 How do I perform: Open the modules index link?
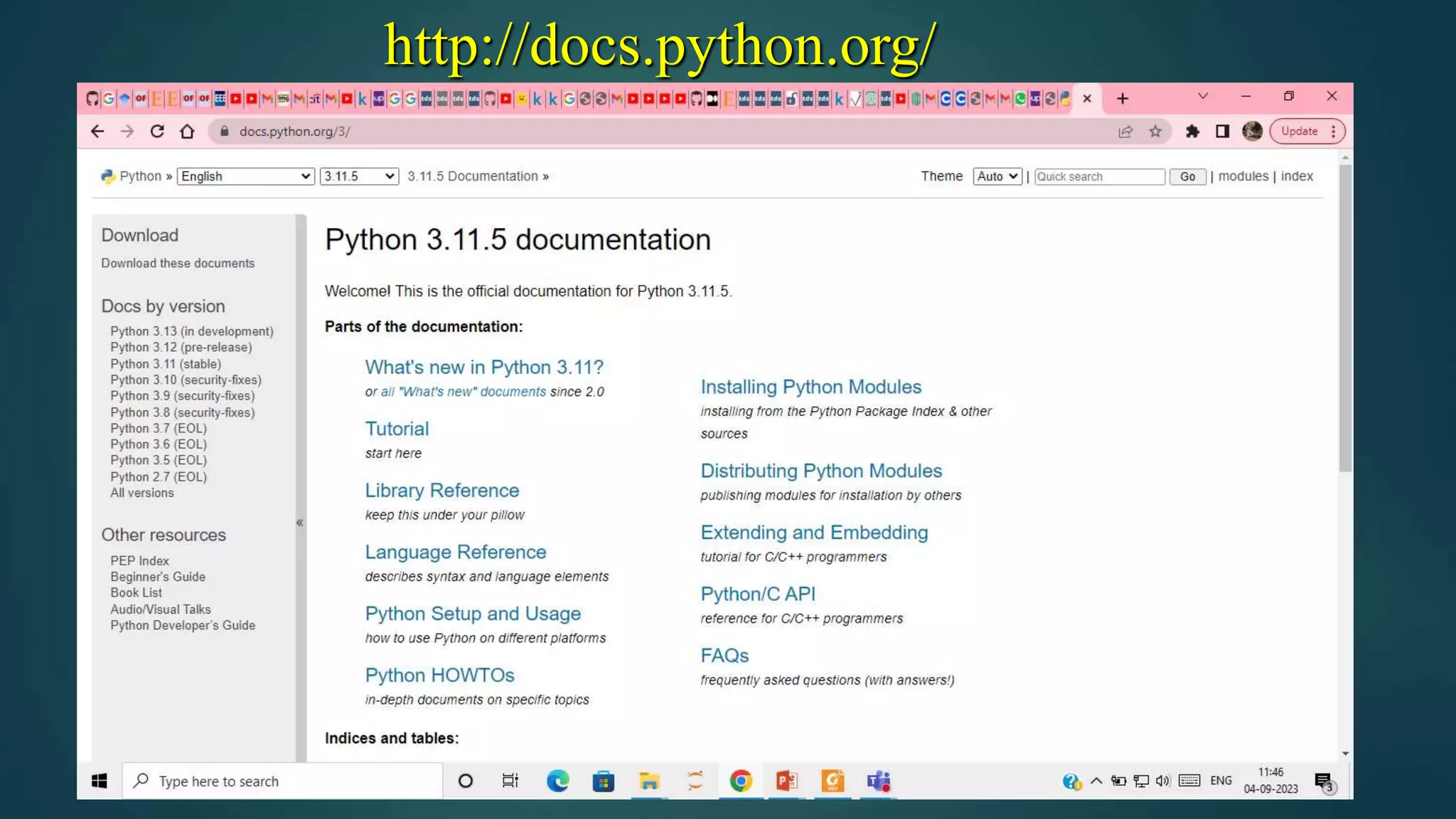1243,176
